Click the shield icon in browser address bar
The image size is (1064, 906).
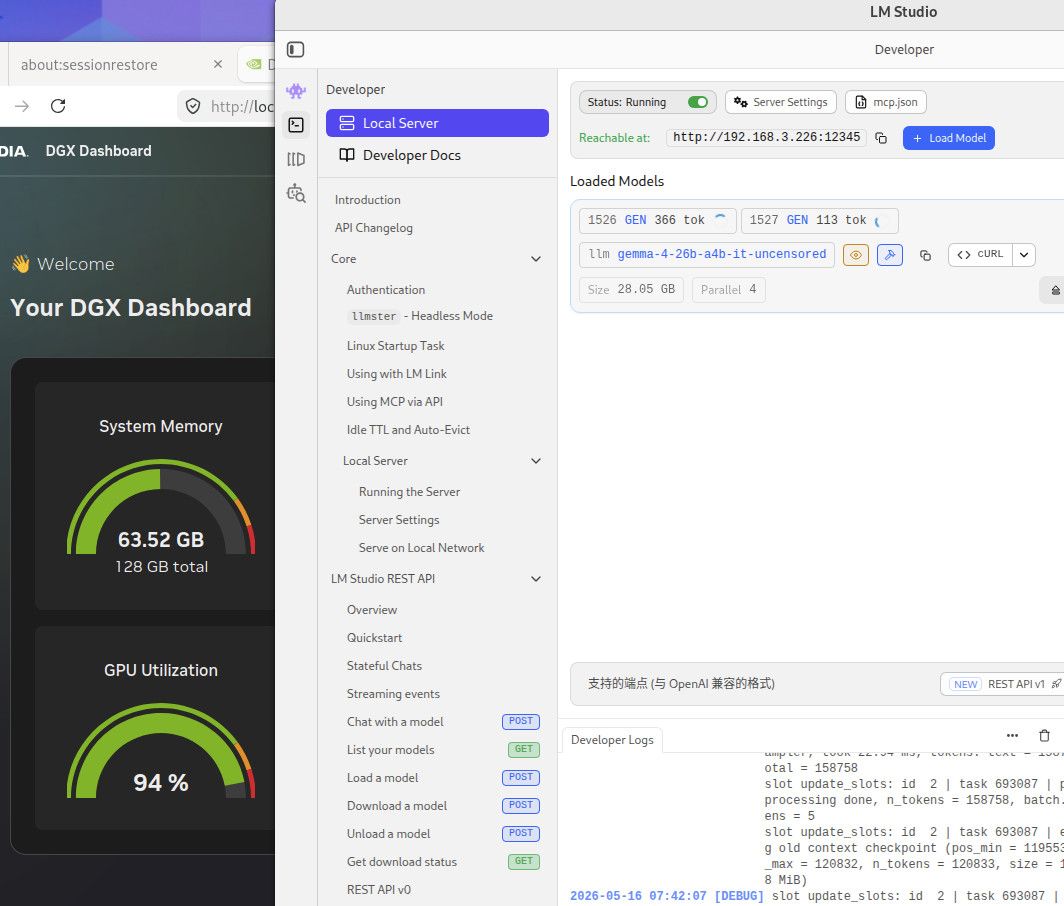point(193,107)
